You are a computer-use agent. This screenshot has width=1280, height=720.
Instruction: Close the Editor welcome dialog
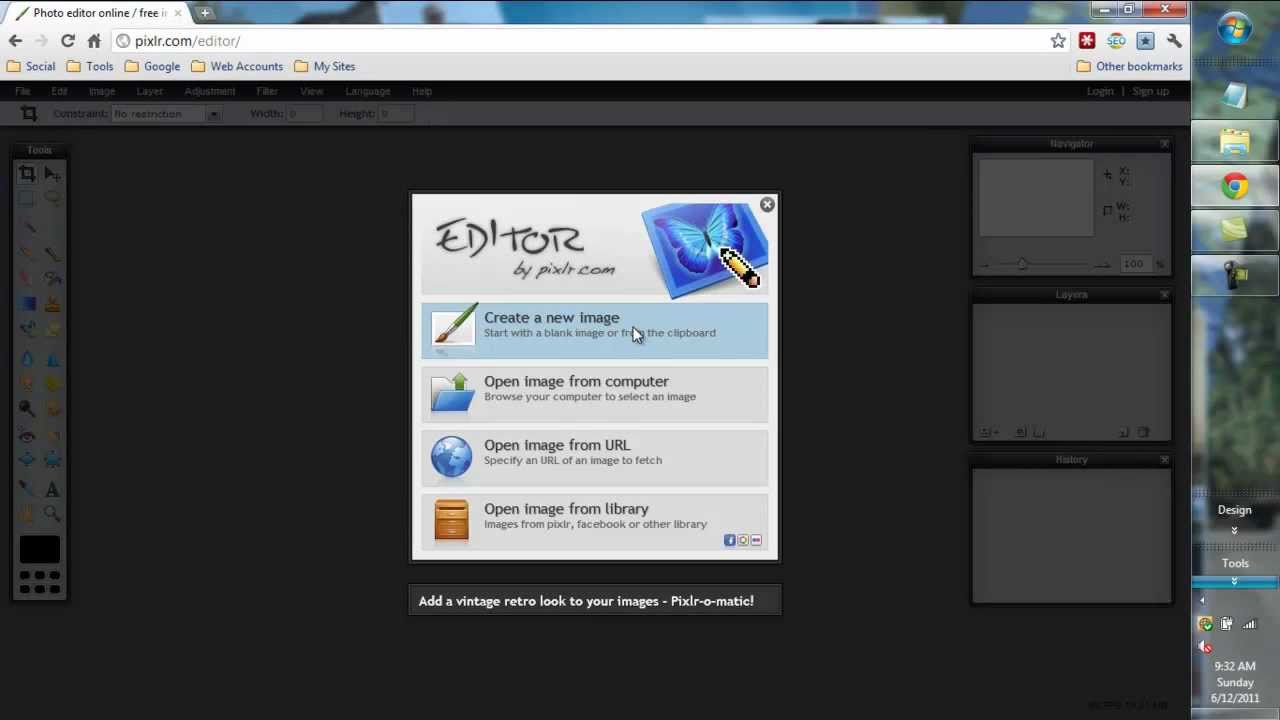coord(767,204)
